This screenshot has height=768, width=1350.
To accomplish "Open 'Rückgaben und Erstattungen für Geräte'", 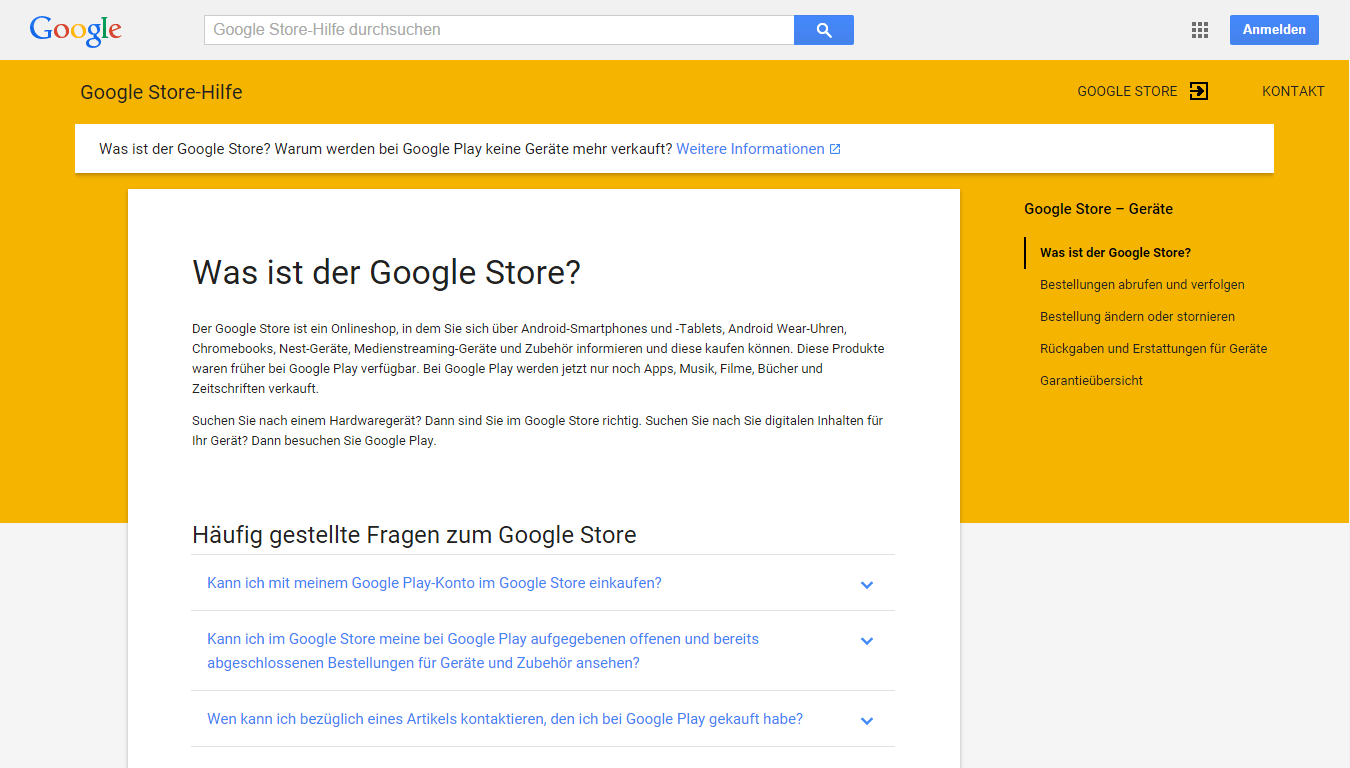I will [1153, 349].
